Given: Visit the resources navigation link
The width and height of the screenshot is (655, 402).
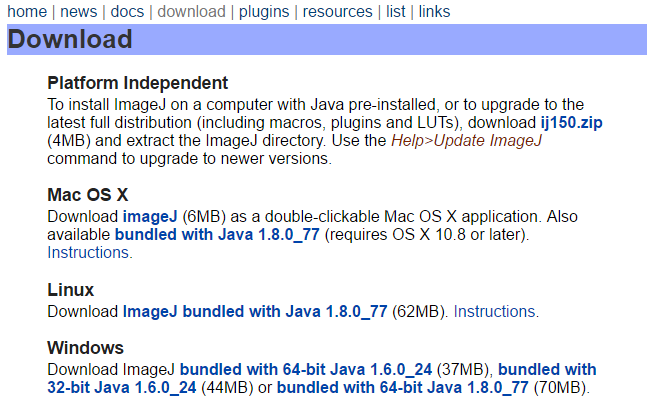Looking at the screenshot, I should [x=337, y=12].
